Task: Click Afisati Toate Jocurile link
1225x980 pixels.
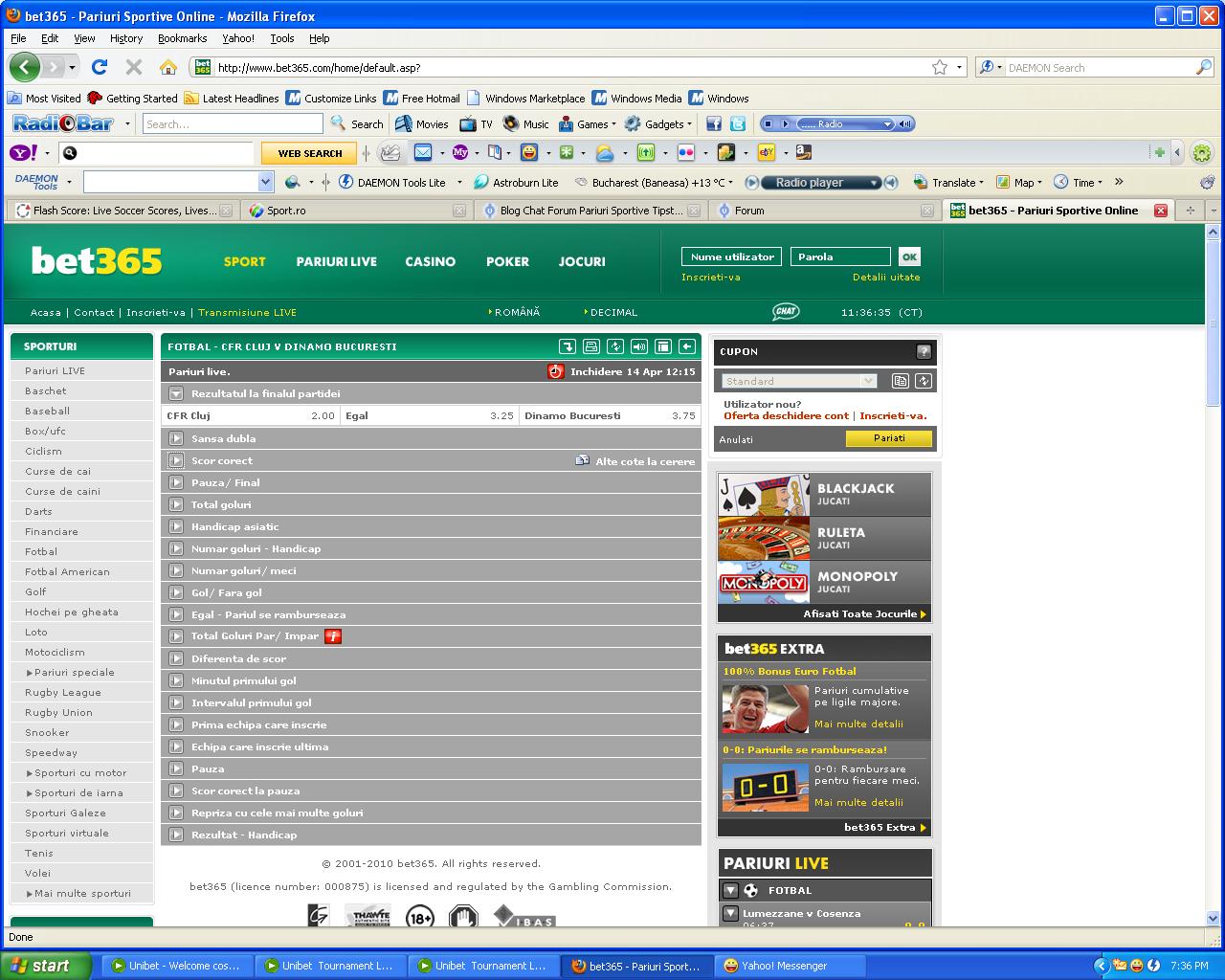Action: point(864,614)
